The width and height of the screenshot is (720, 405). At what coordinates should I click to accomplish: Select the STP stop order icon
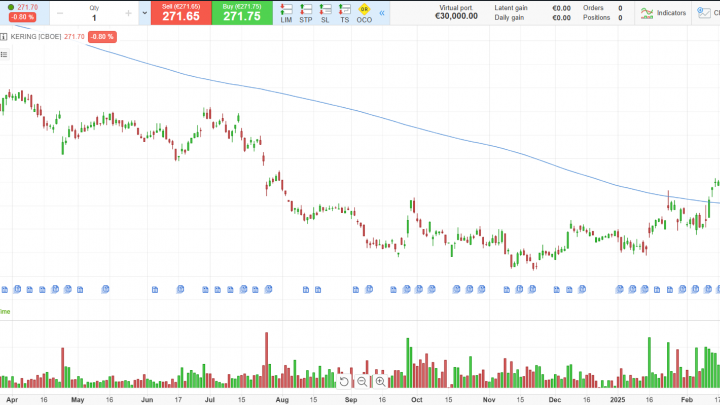pos(306,13)
